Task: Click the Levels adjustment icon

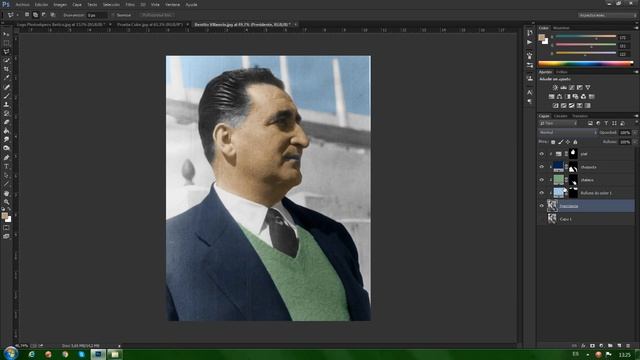Action: coord(564,87)
